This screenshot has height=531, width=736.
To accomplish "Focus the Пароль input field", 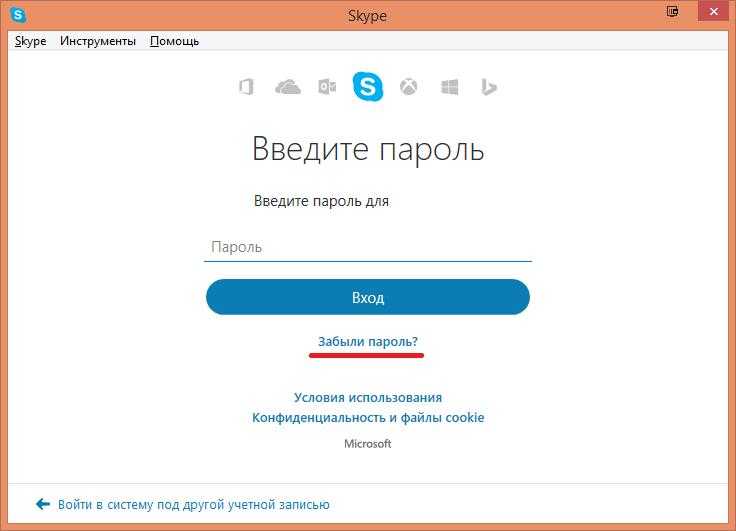I will click(x=368, y=247).
